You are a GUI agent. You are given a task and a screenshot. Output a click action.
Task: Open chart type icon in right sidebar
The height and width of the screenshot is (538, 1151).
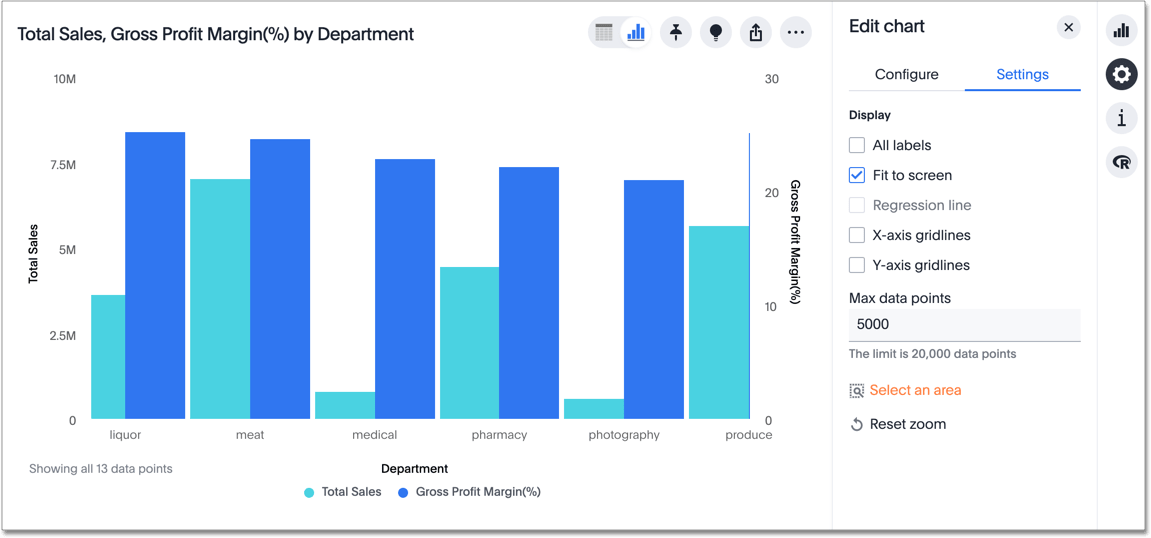point(1121,30)
